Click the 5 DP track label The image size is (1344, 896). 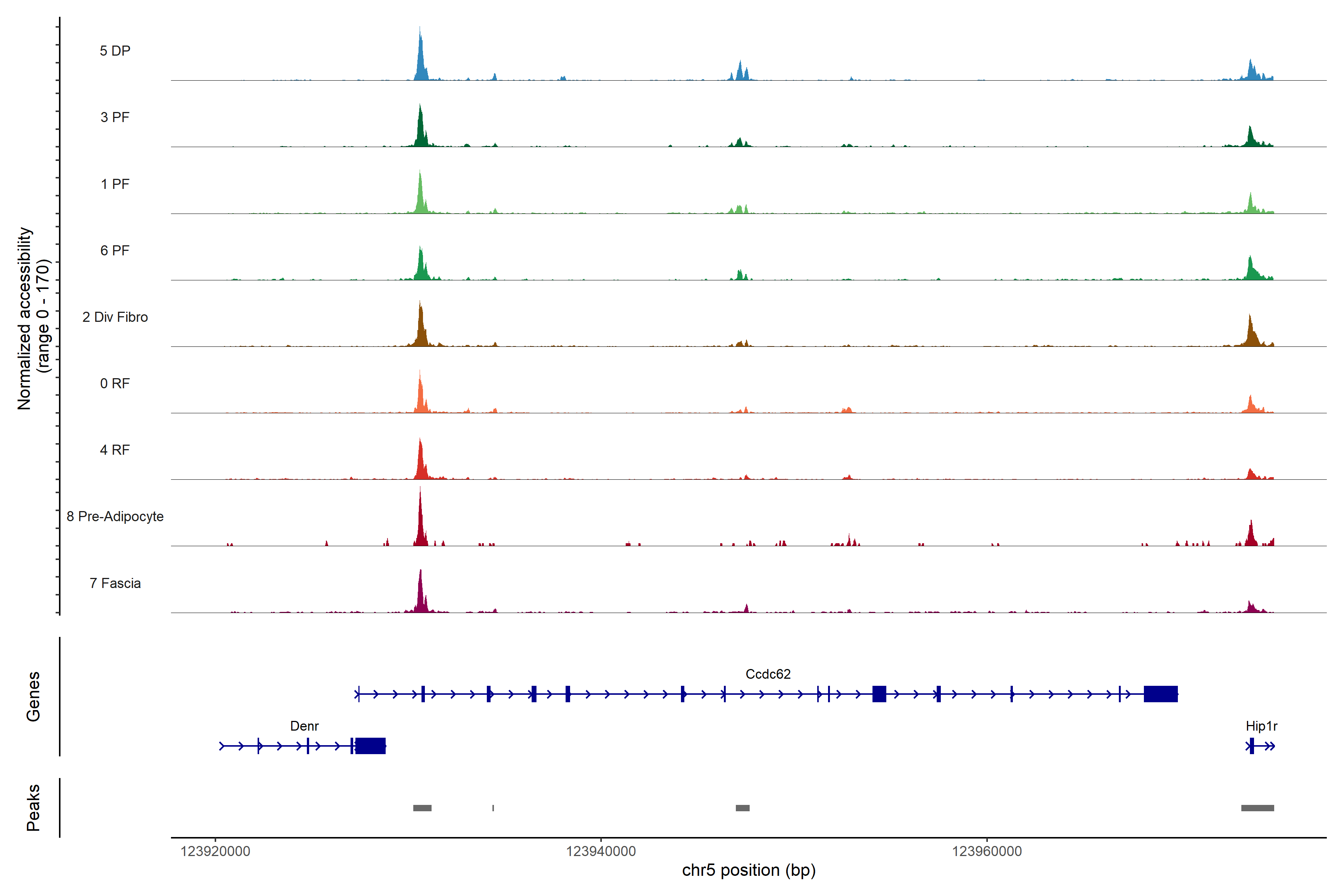(115, 51)
